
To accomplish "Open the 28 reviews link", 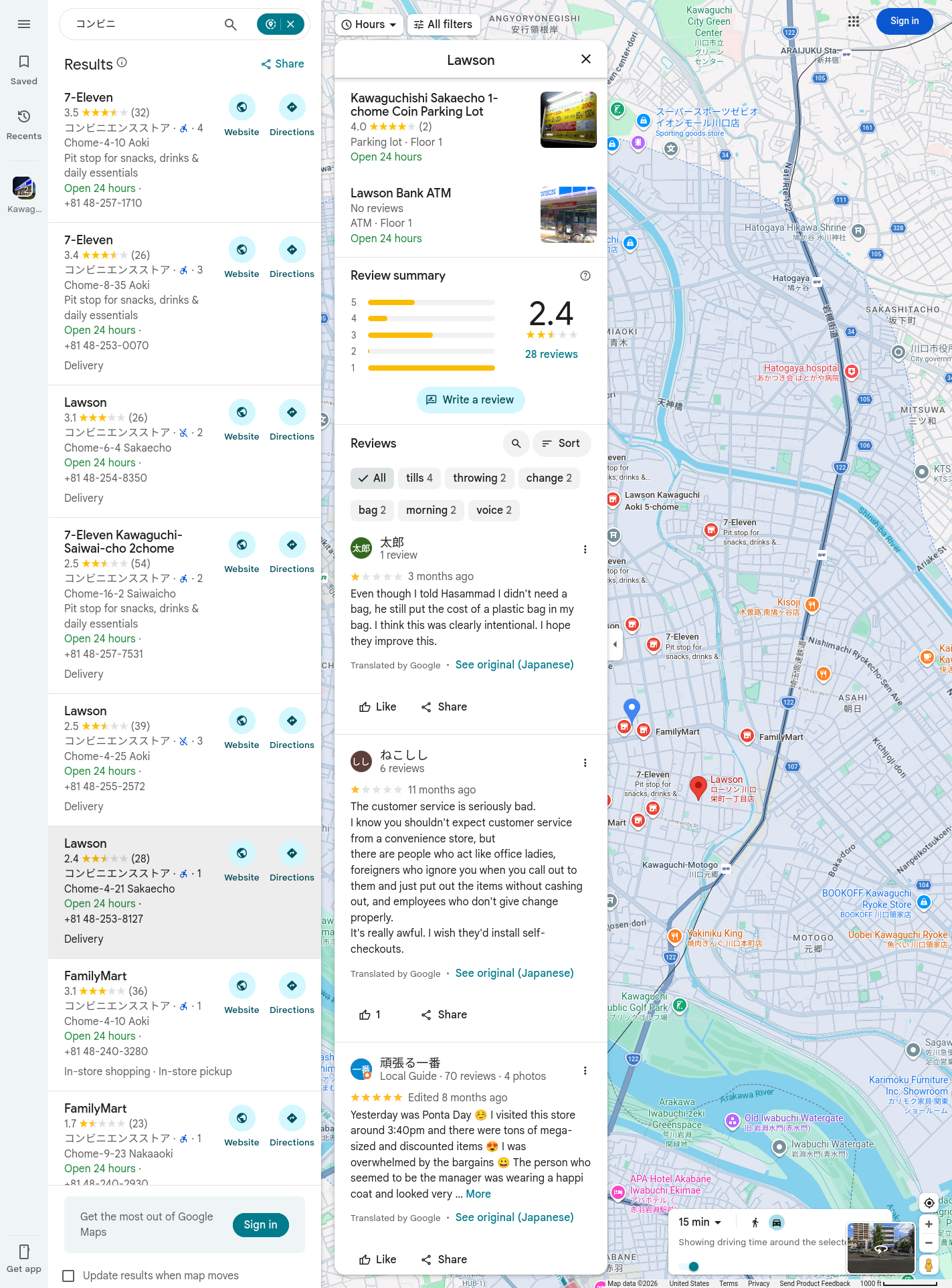I will (x=551, y=355).
